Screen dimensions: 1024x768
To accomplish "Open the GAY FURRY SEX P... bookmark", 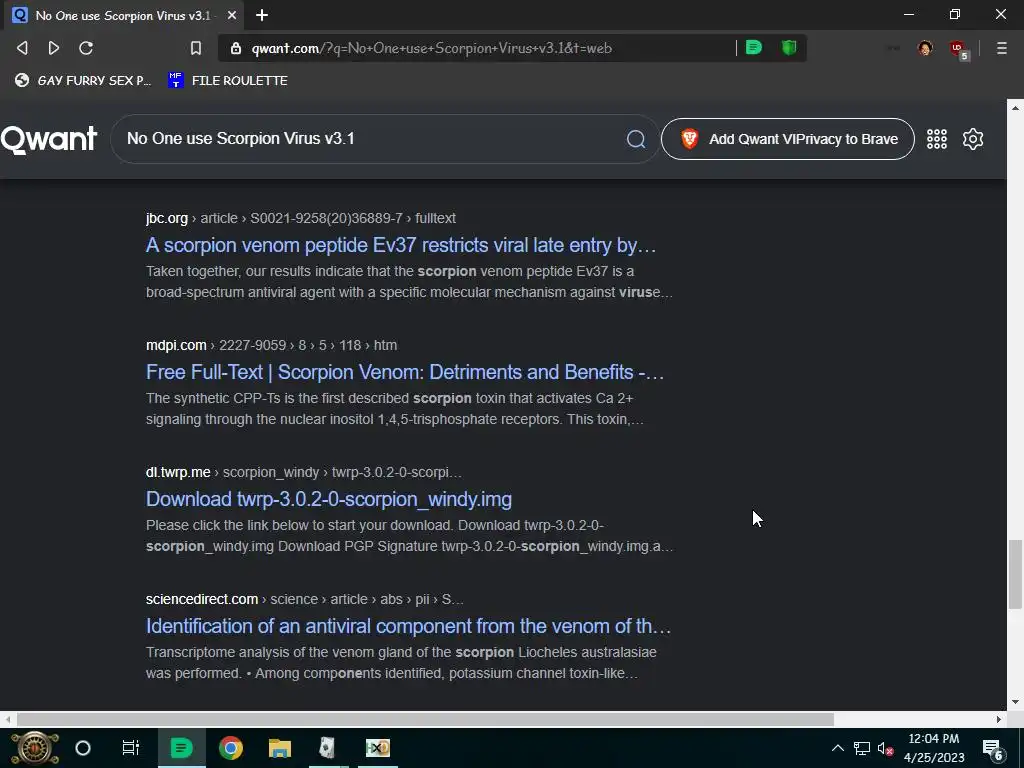I will 82,80.
